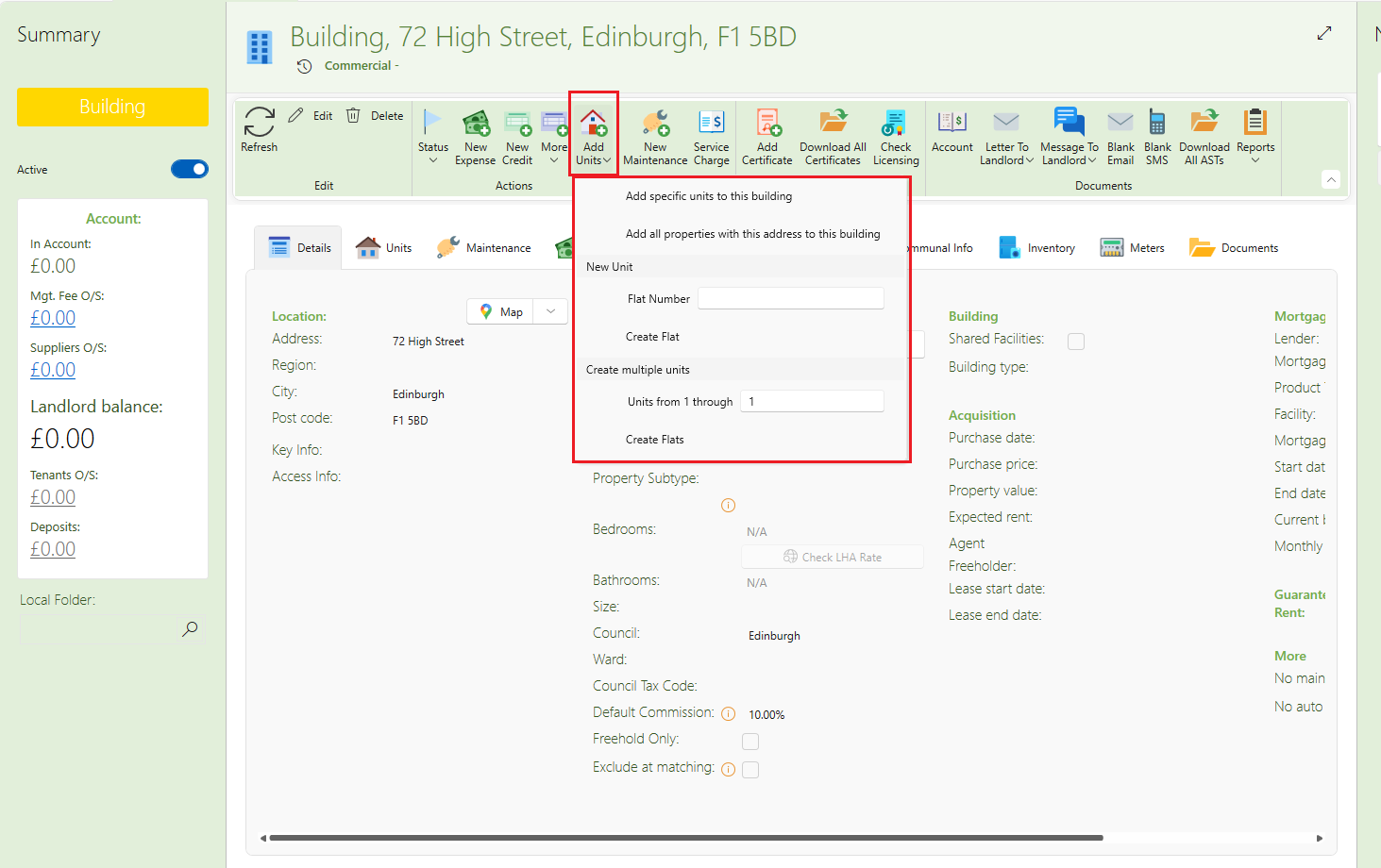This screenshot has height=868, width=1381.
Task: Open the Commercial type dropdown under the title
Action: point(362,66)
